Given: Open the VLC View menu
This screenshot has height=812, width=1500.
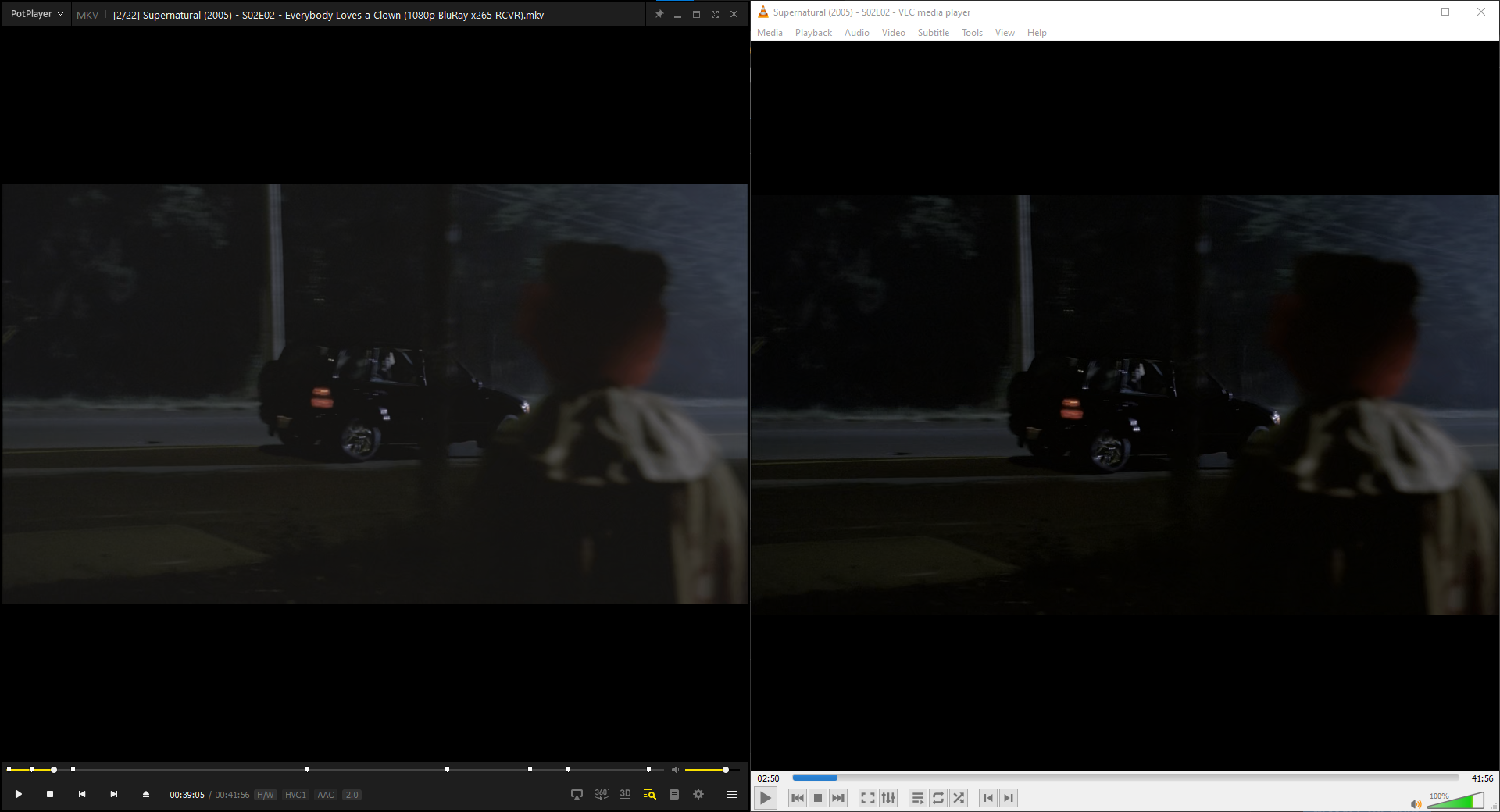Looking at the screenshot, I should point(1005,33).
